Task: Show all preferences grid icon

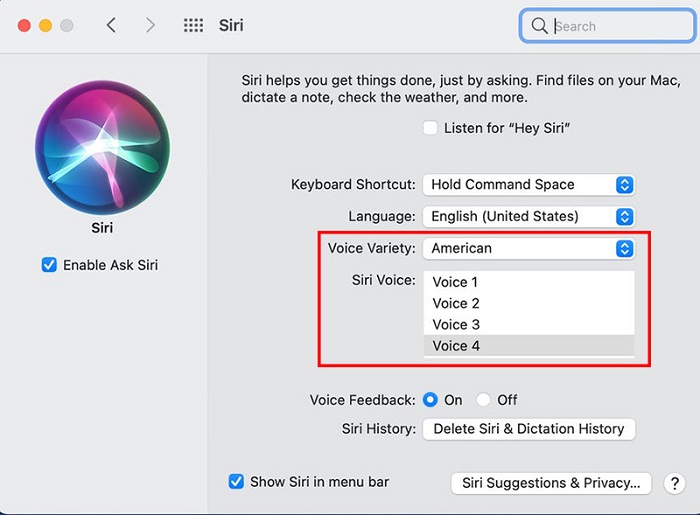Action: click(193, 25)
